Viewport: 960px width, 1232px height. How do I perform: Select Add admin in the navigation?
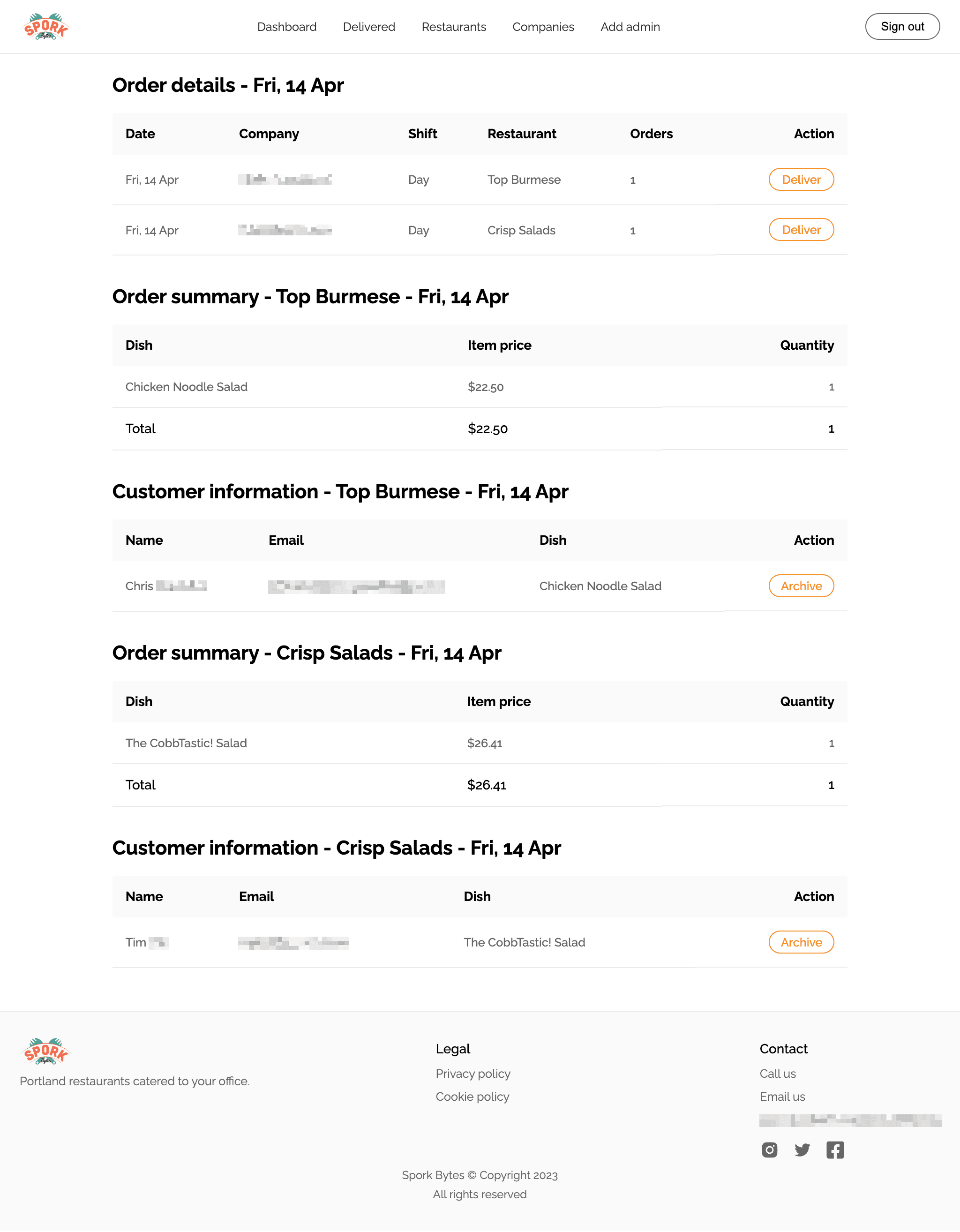pos(630,27)
